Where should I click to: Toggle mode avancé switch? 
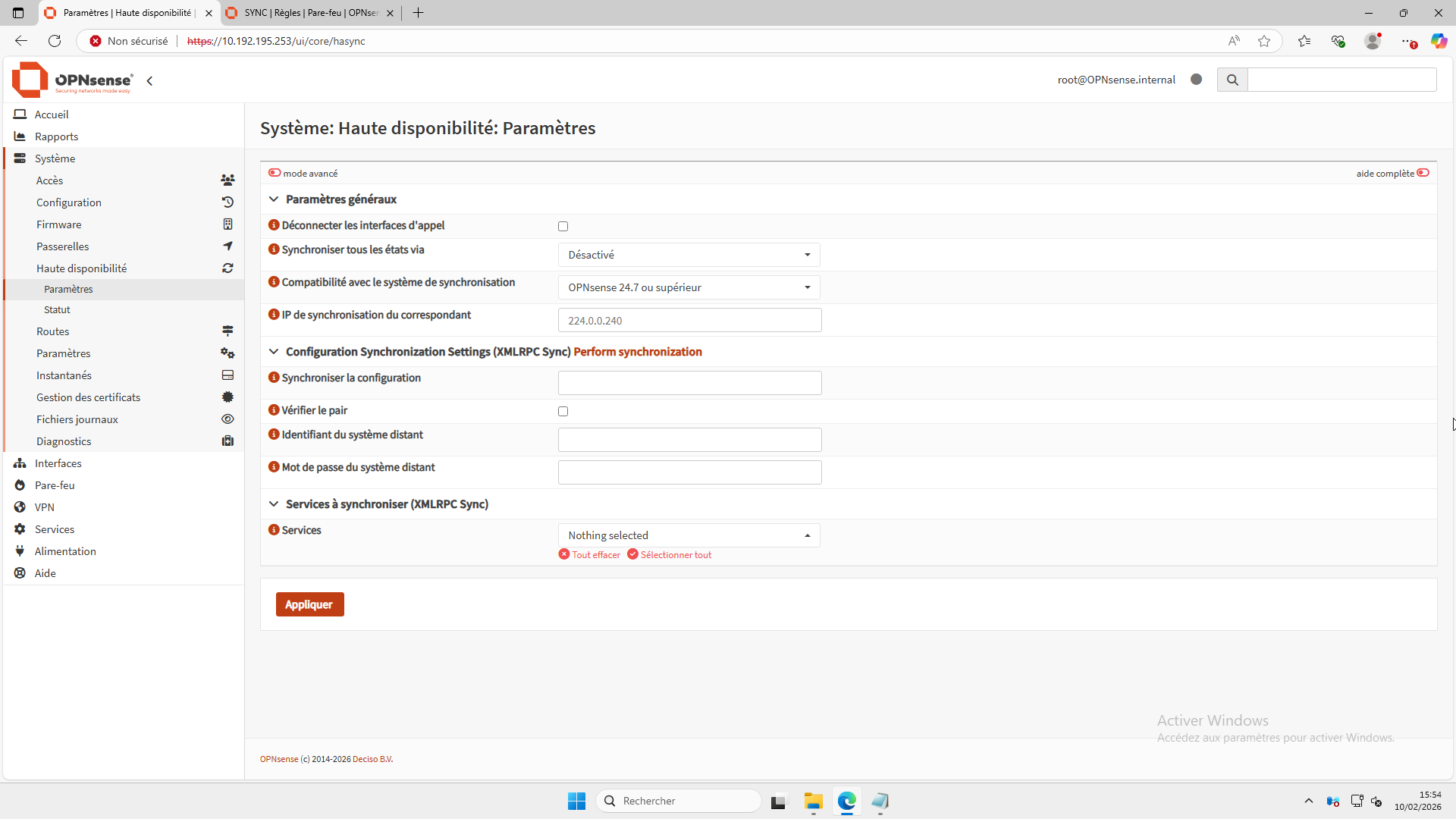click(275, 173)
